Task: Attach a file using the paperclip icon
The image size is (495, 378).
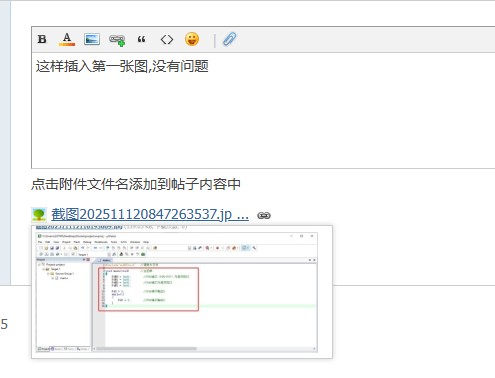Action: pos(230,39)
